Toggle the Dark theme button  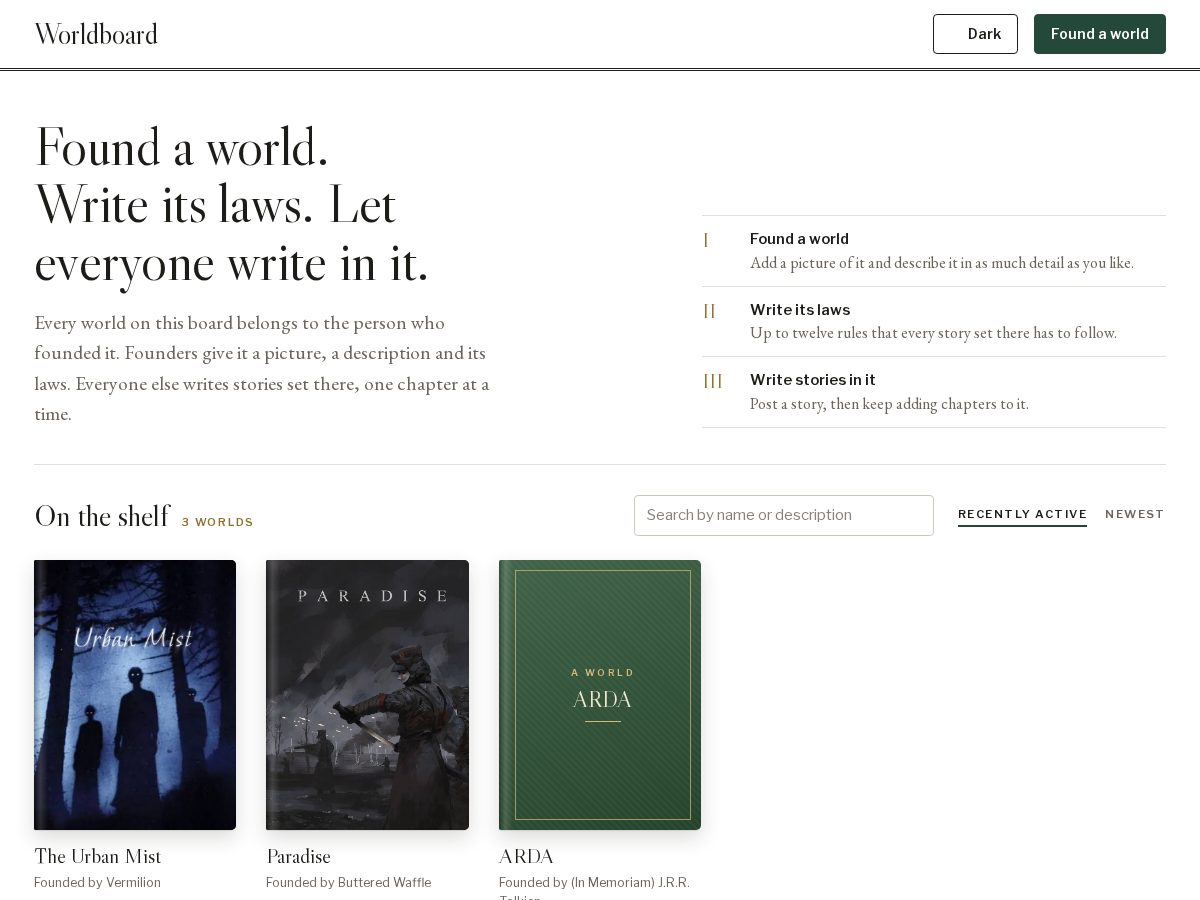[x=975, y=34]
